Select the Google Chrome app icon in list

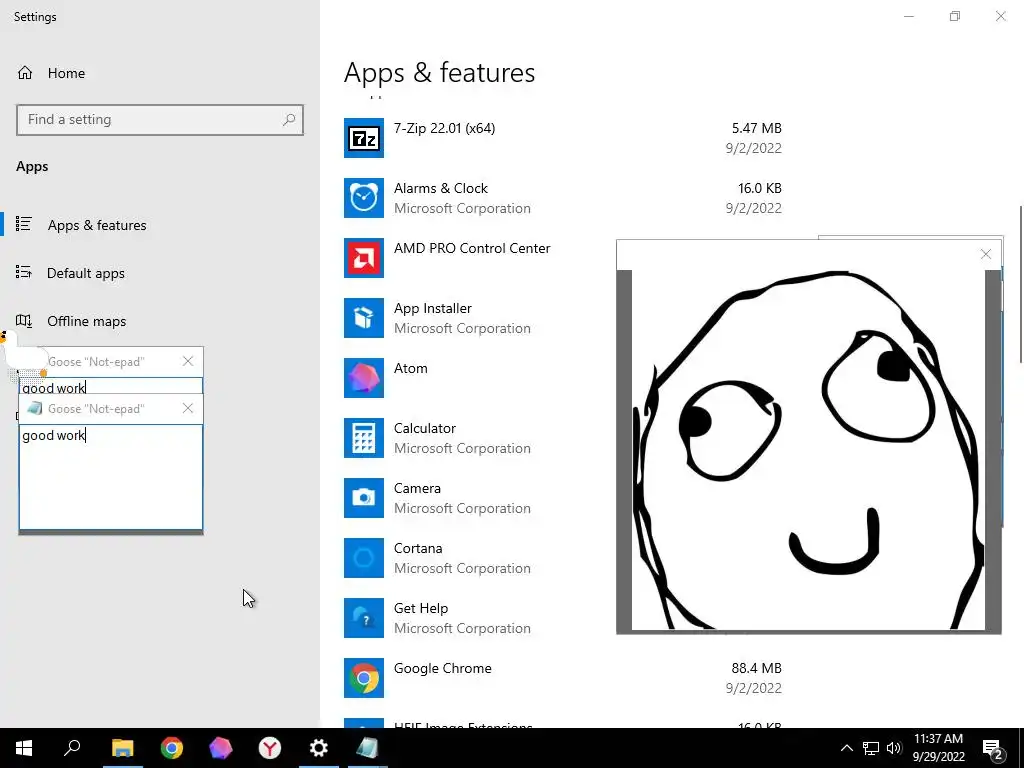tap(364, 679)
